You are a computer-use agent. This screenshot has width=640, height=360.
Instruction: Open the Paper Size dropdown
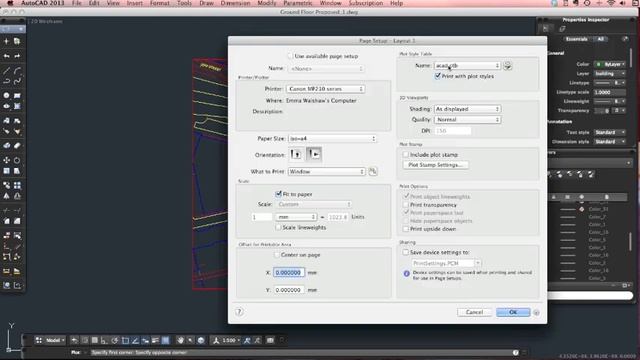332,139
